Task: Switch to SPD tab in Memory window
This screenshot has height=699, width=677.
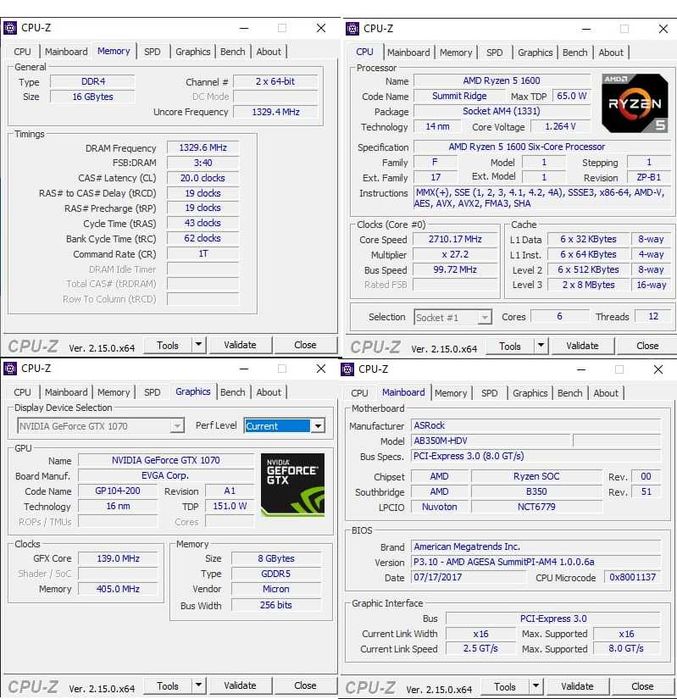Action: pos(152,52)
